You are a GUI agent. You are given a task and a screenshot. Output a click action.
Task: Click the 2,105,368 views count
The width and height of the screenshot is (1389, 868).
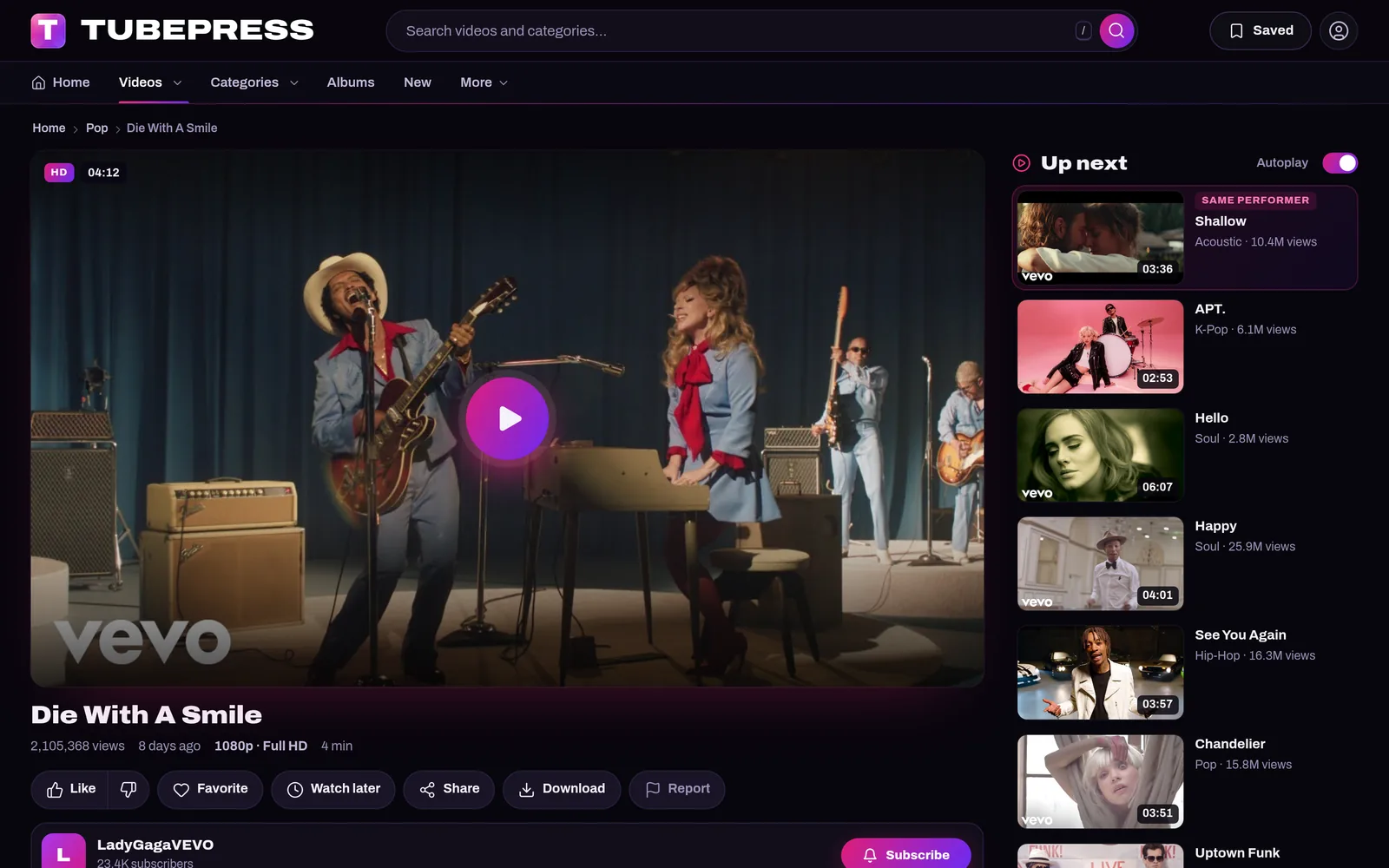(x=77, y=746)
